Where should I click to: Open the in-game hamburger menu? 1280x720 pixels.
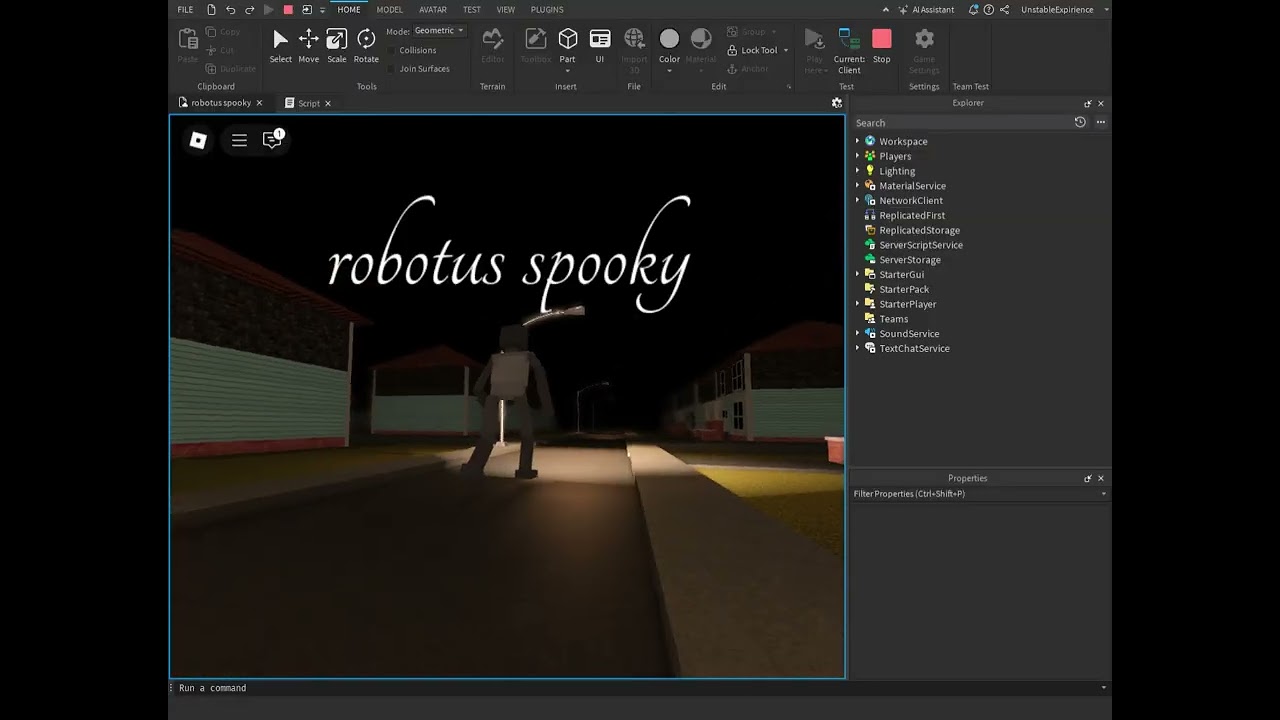point(239,140)
